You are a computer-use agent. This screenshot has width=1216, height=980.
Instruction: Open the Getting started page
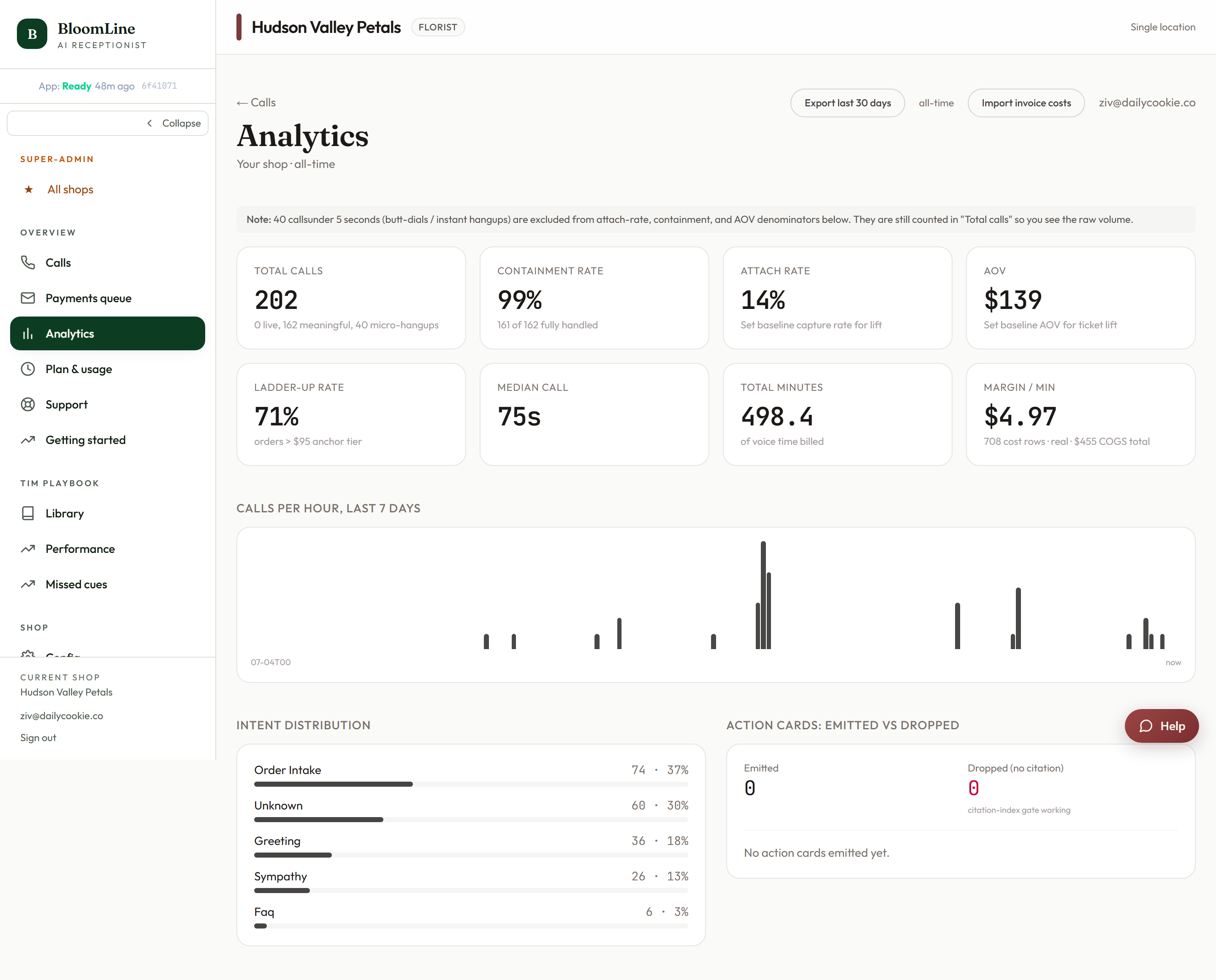pos(107,440)
